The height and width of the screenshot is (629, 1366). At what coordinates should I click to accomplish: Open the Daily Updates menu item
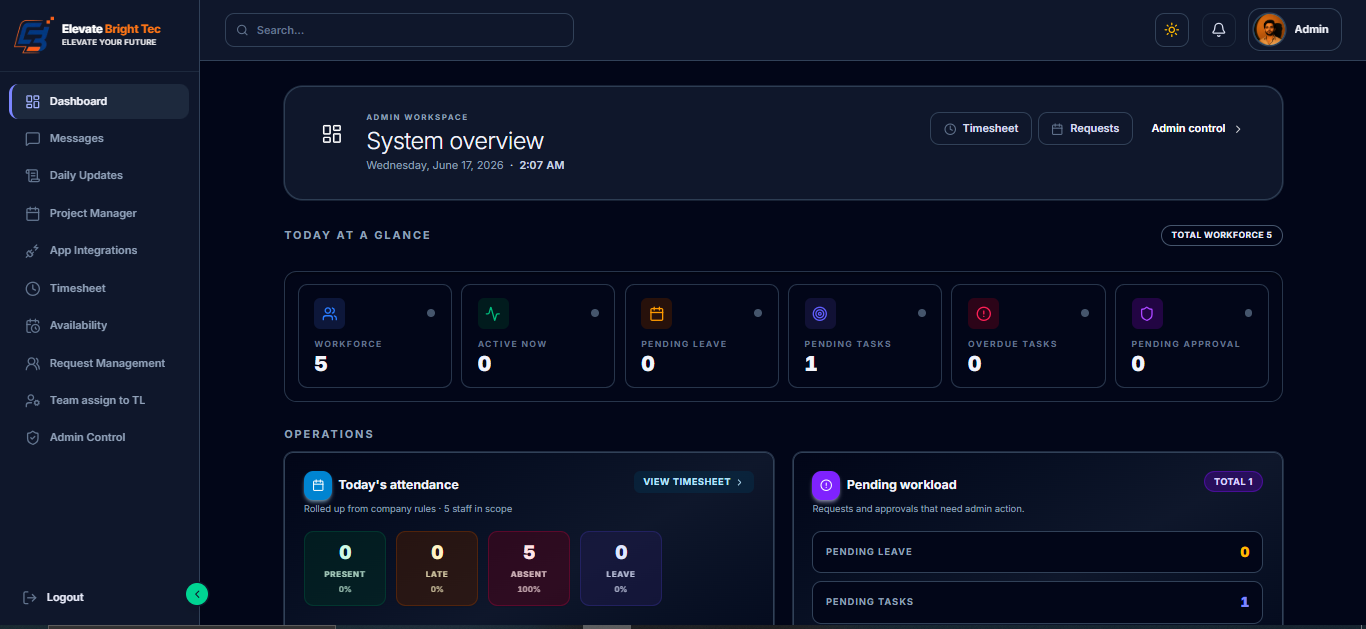[99, 176]
